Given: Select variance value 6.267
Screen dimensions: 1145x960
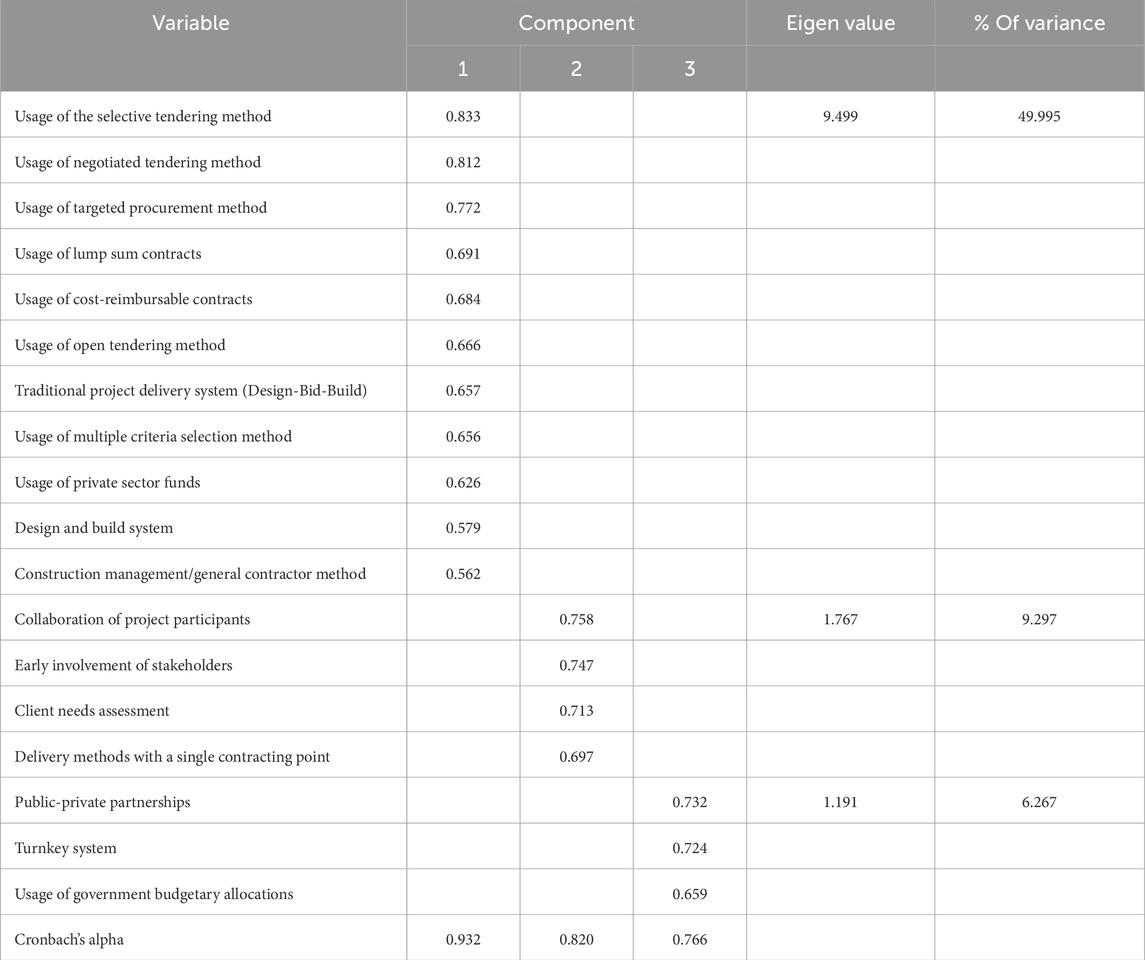Looking at the screenshot, I should click(1039, 802).
